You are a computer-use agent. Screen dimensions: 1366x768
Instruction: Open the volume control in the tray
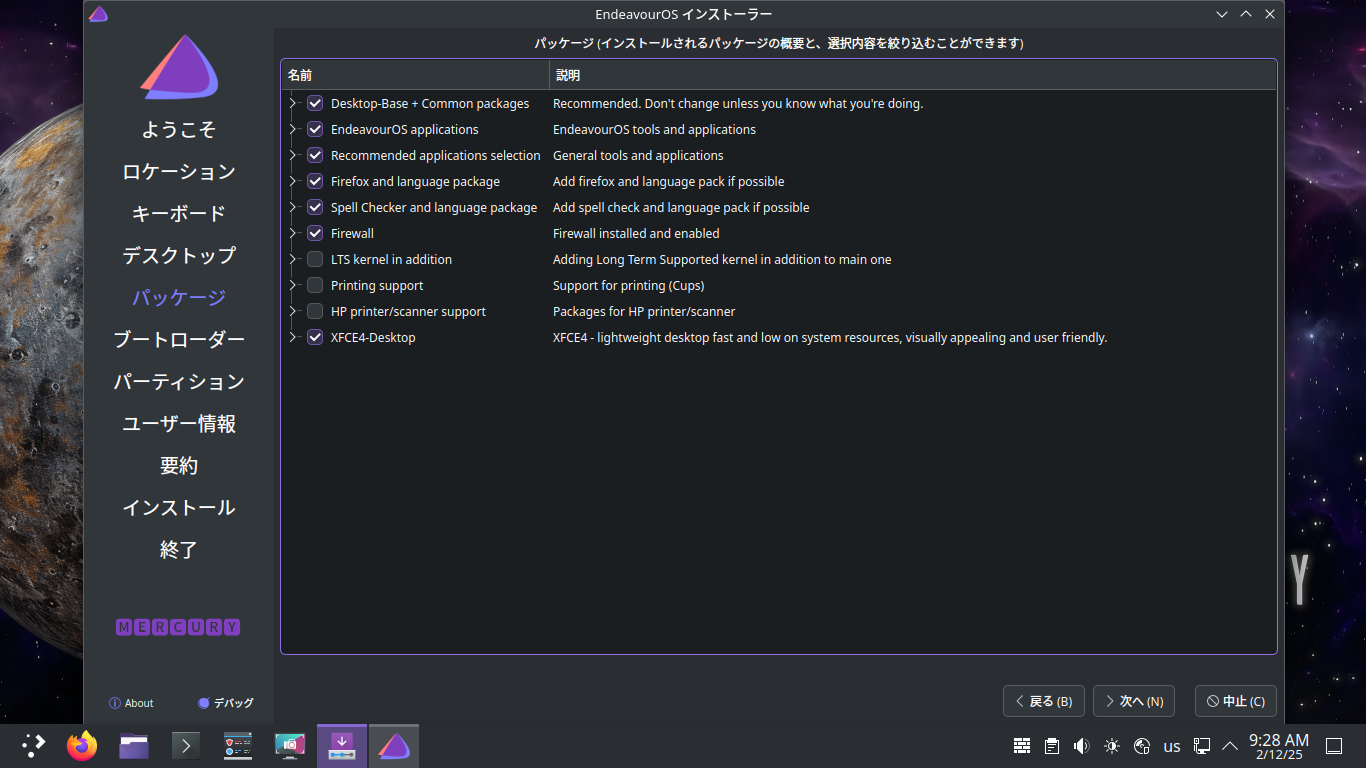[x=1081, y=746]
